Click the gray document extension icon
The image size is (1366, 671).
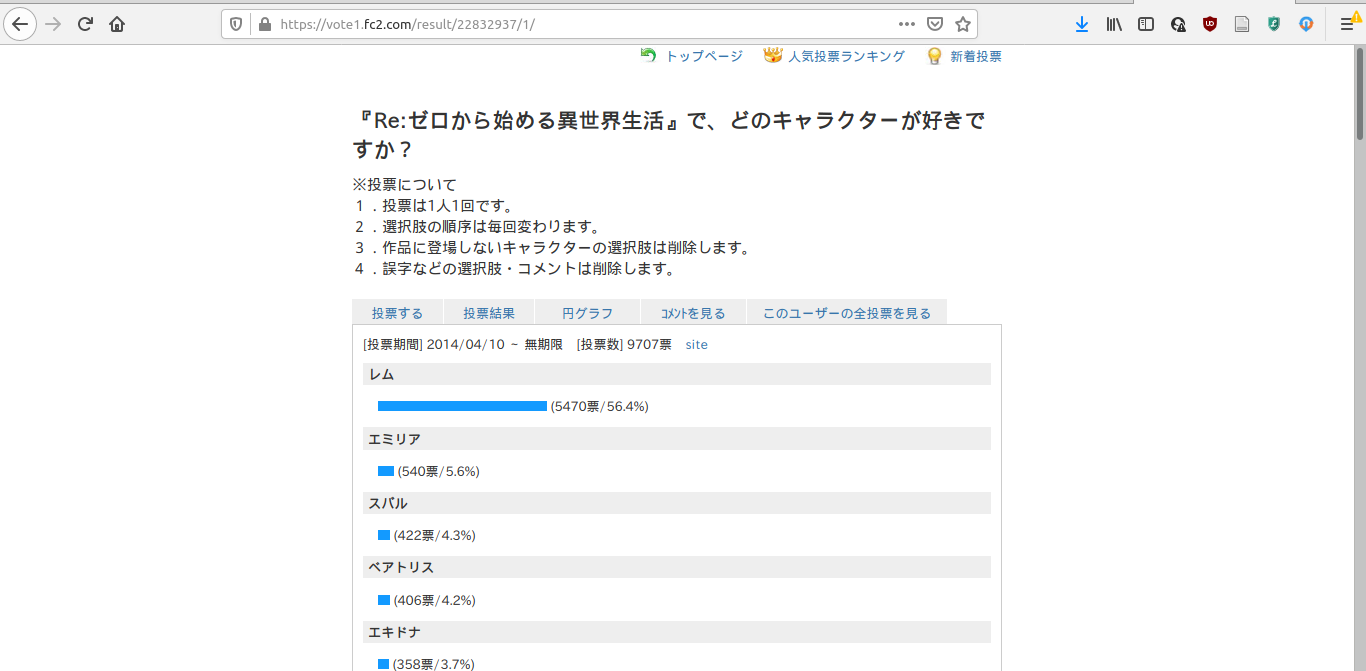1242,24
